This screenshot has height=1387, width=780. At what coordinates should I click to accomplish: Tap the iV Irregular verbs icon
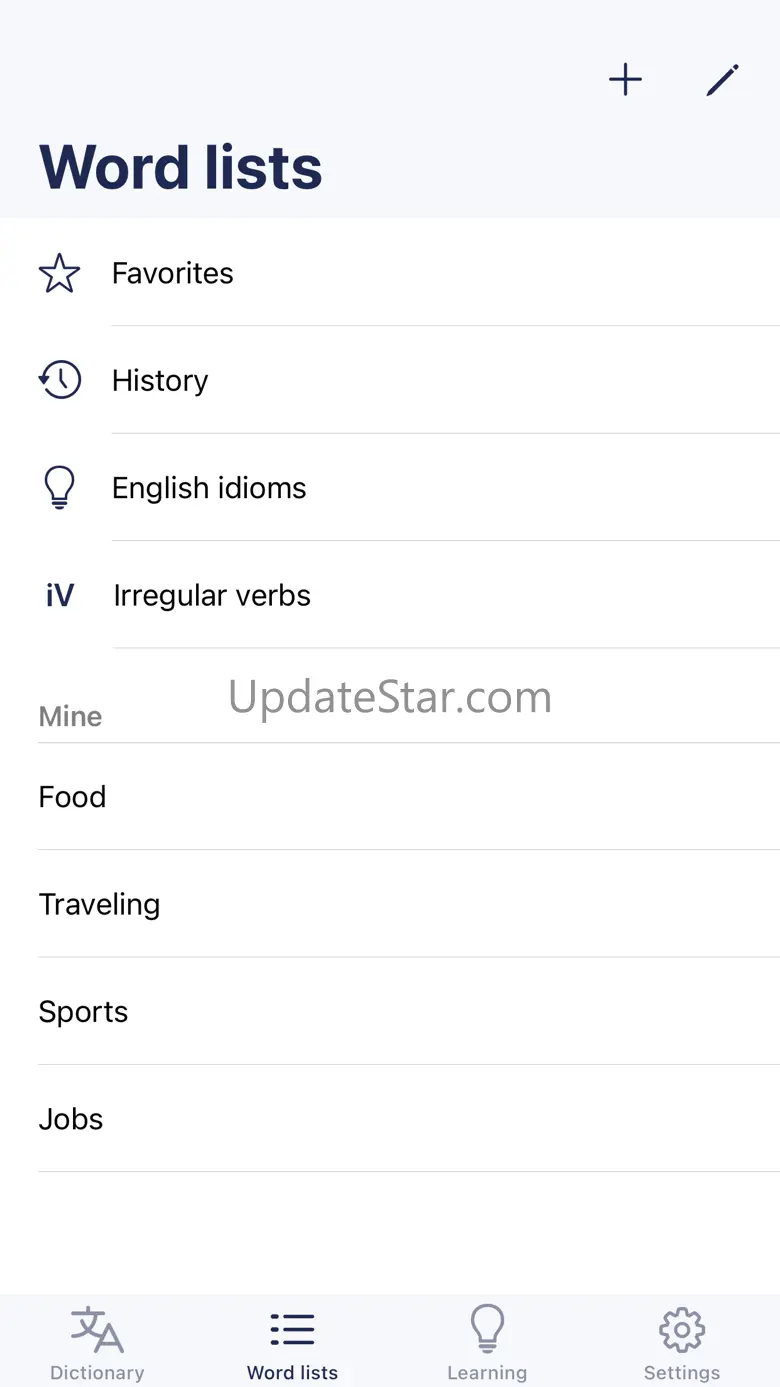click(60, 596)
